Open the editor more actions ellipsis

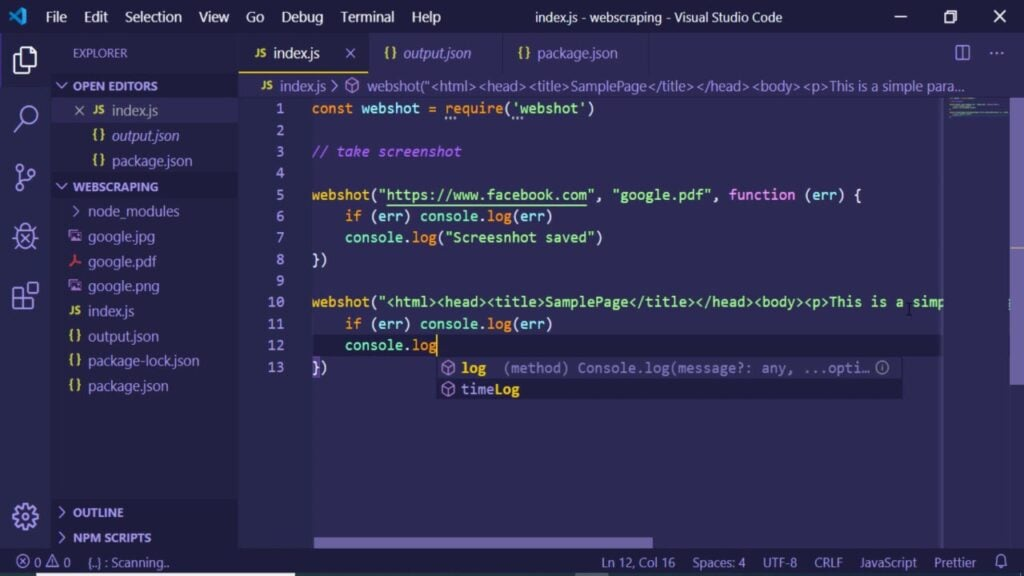tap(996, 52)
